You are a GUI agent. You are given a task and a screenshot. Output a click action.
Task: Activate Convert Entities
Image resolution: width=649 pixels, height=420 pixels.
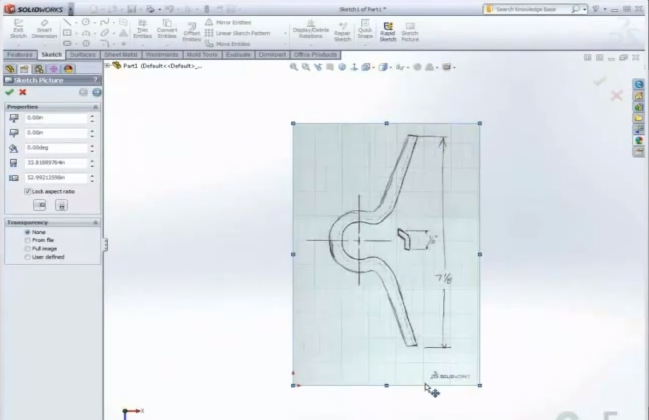click(x=167, y=29)
